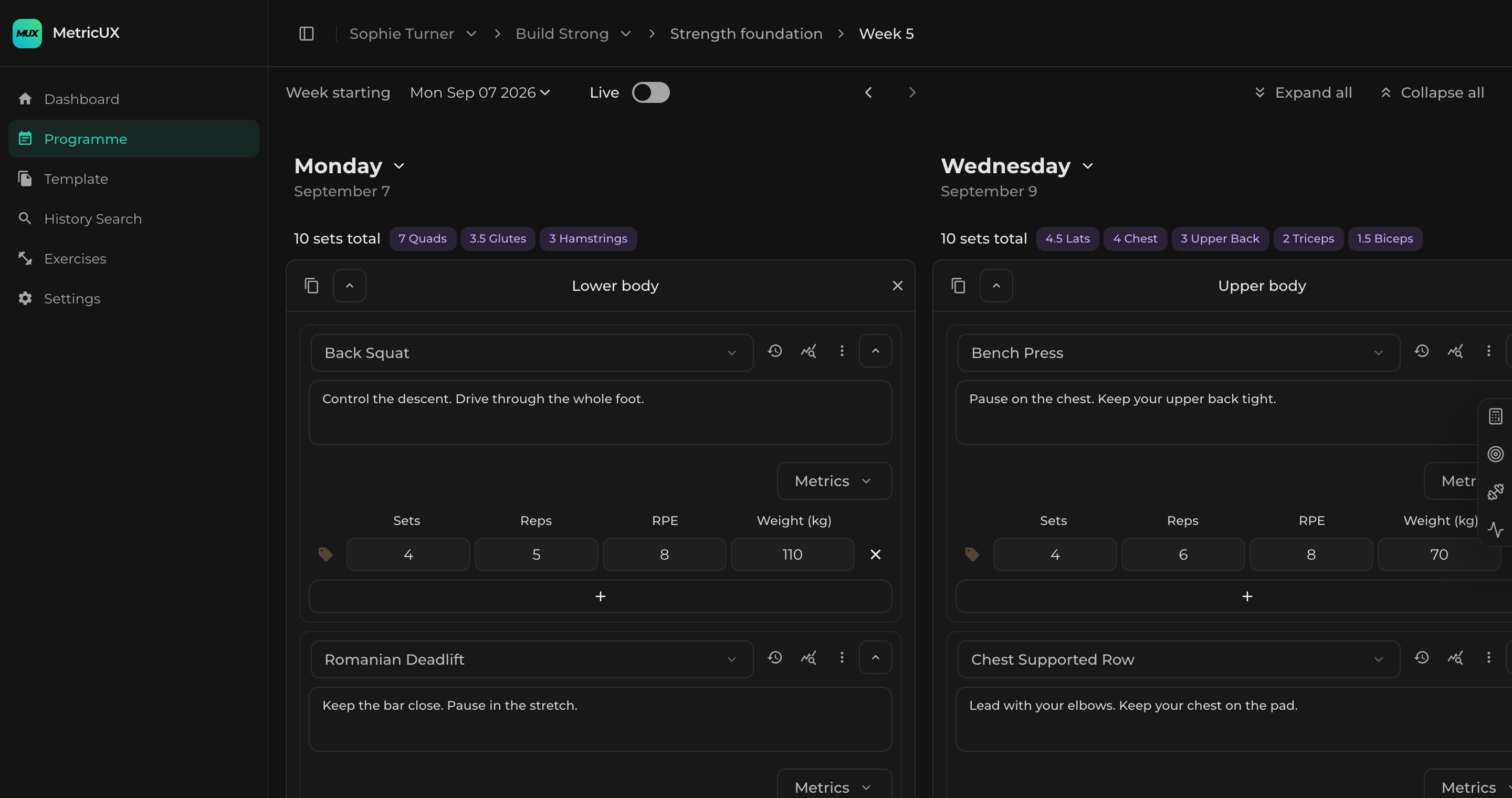
Task: Open the target goals tool in side rail
Action: (1496, 454)
